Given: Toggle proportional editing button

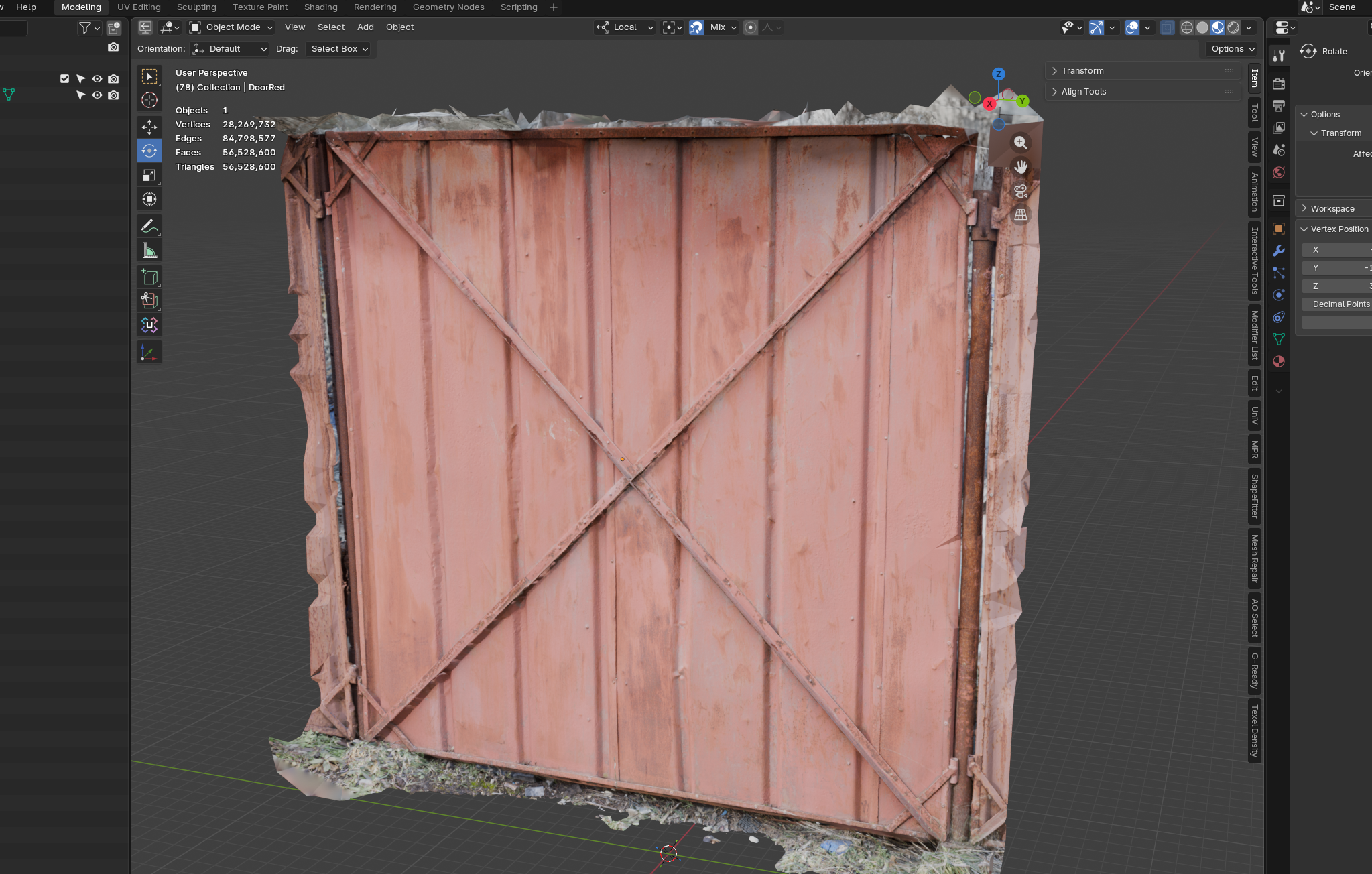Looking at the screenshot, I should (751, 27).
